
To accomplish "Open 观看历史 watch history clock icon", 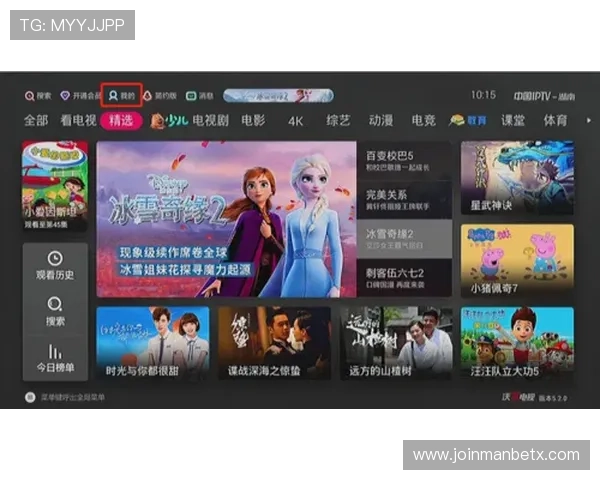I will click(55, 258).
